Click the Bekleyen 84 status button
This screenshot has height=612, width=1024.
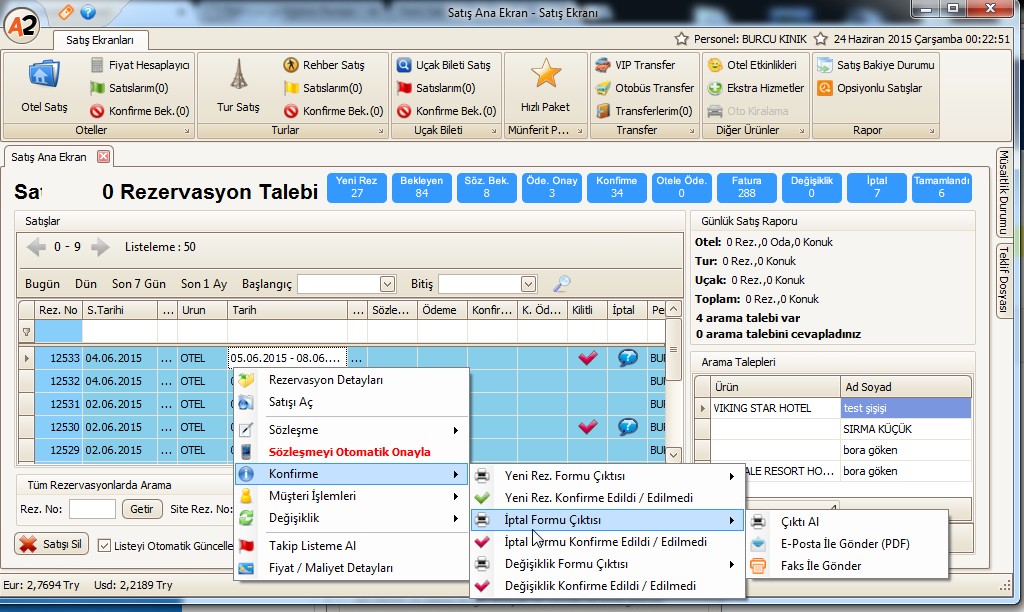[x=422, y=187]
